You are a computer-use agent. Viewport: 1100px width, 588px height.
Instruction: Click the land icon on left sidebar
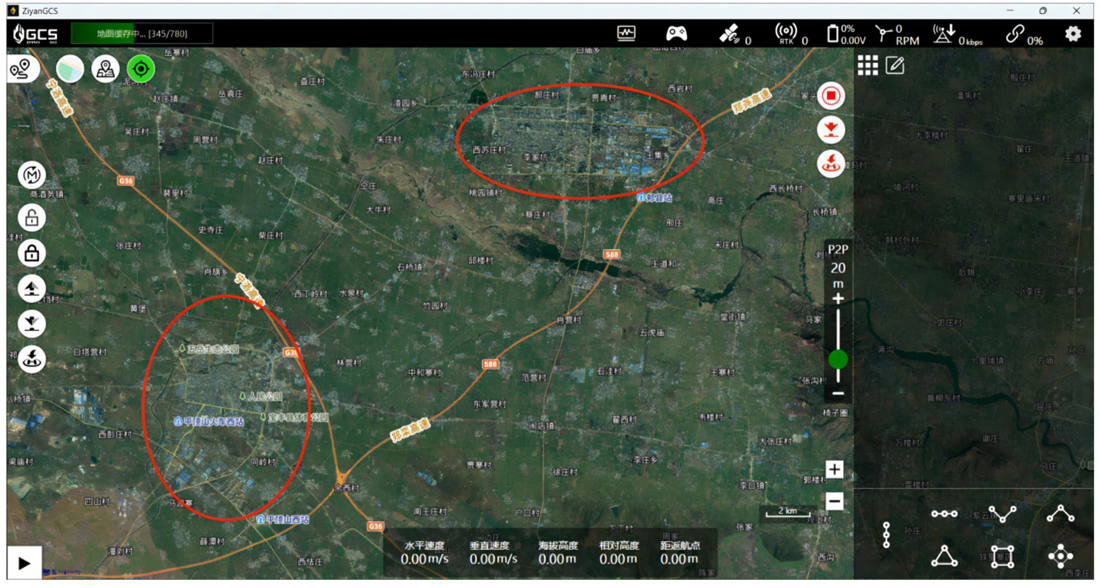click(32, 323)
